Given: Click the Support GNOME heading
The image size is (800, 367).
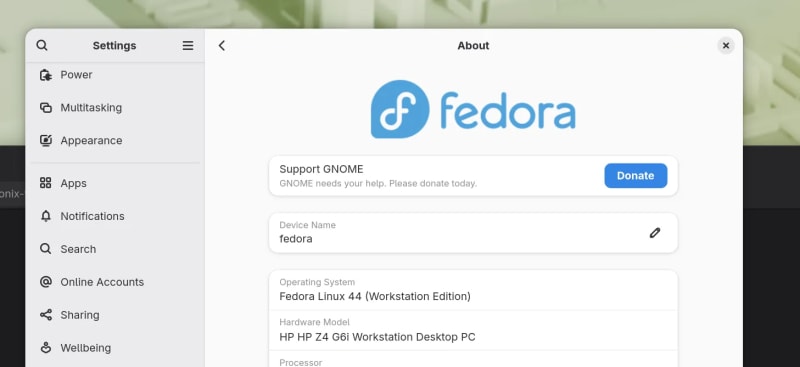Looking at the screenshot, I should [x=321, y=169].
